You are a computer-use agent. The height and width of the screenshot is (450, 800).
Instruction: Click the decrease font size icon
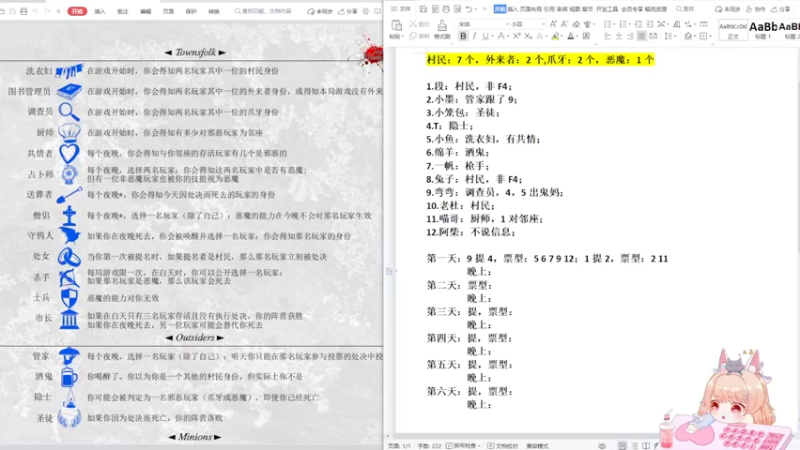coord(564,24)
